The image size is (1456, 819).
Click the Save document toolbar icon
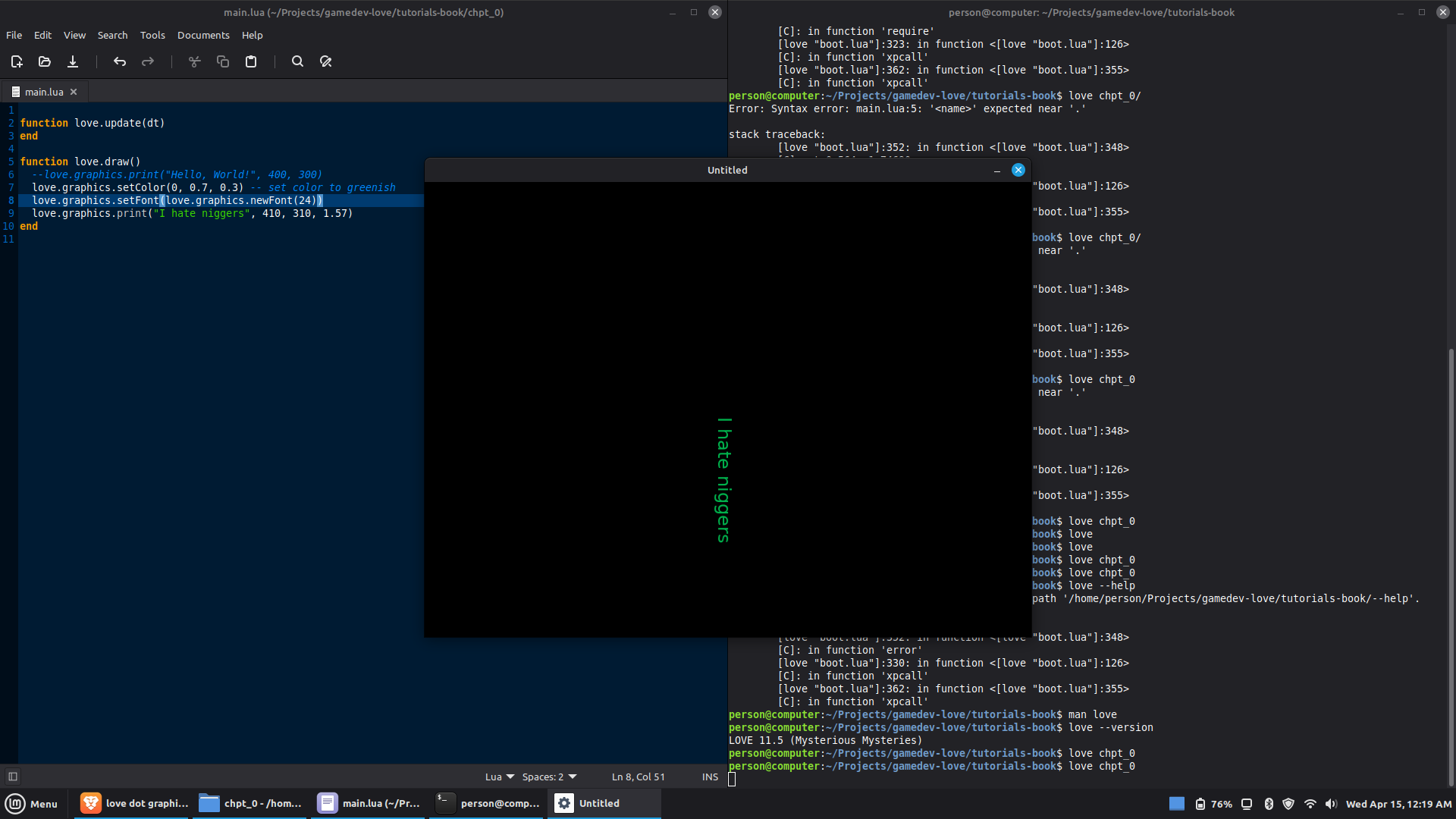point(73,61)
